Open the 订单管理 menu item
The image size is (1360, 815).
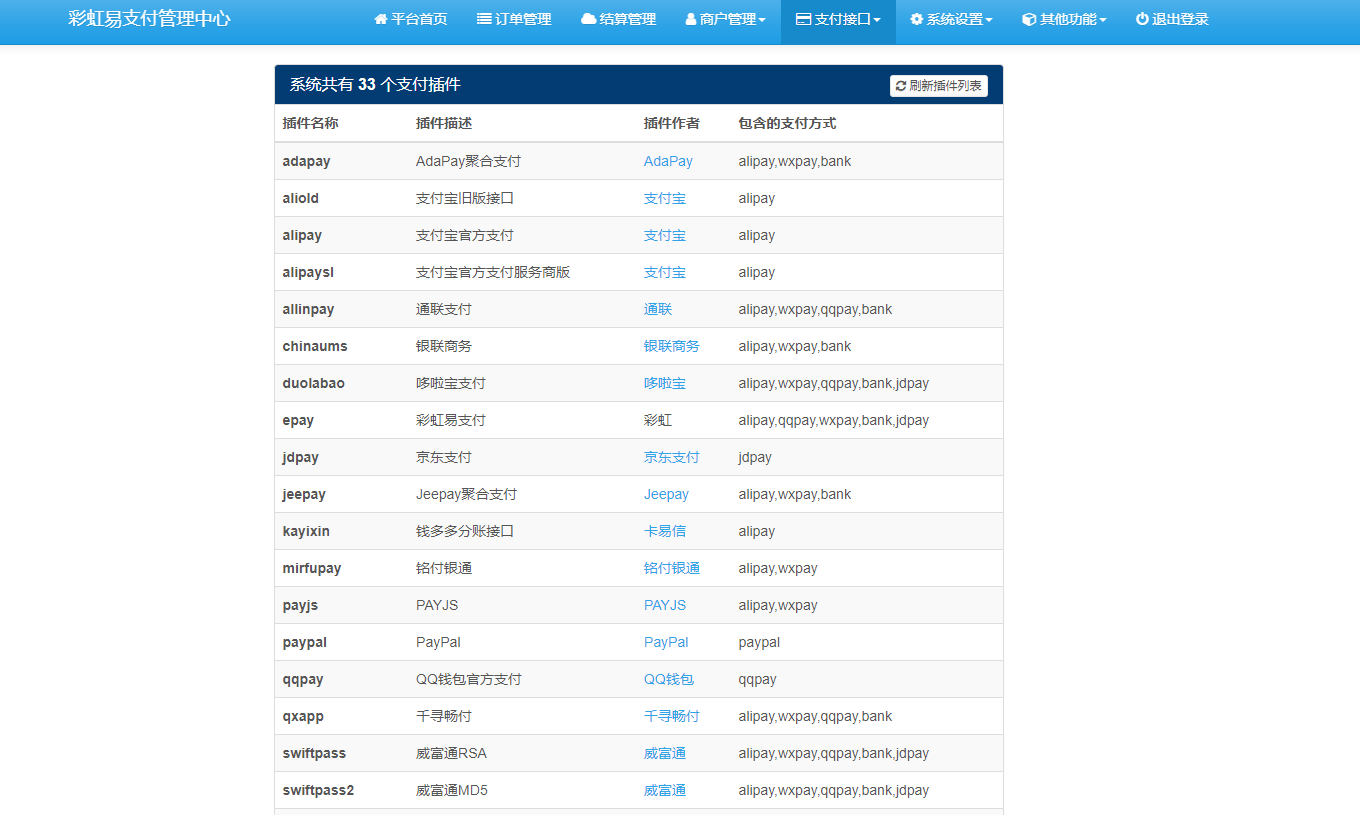(x=514, y=20)
